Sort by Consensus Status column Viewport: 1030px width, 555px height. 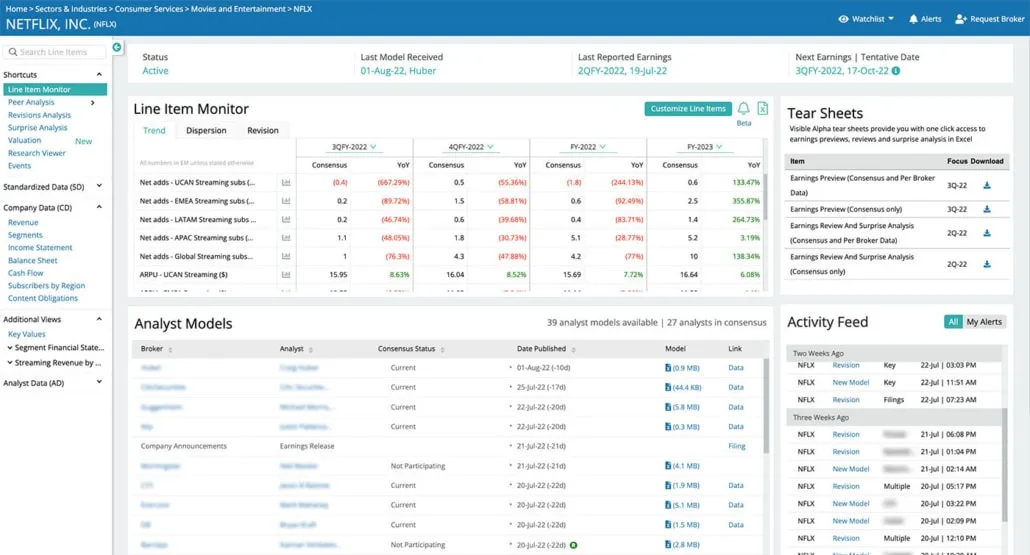(x=442, y=349)
